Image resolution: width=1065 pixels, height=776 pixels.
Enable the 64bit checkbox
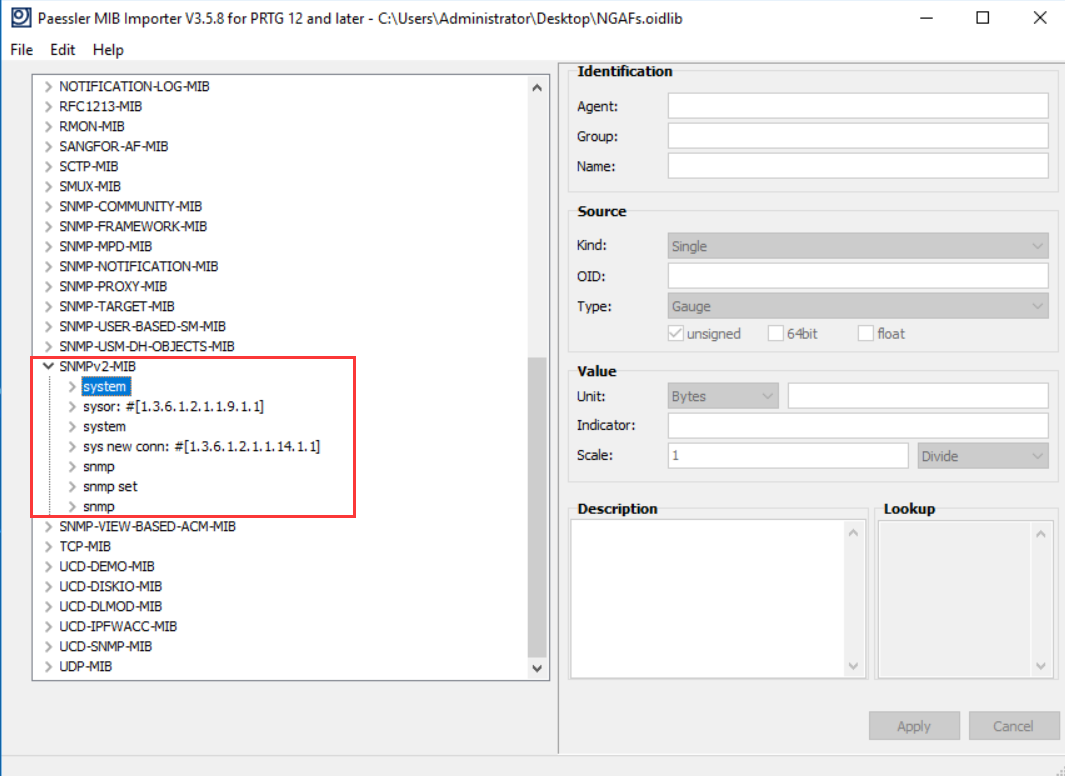pos(776,334)
